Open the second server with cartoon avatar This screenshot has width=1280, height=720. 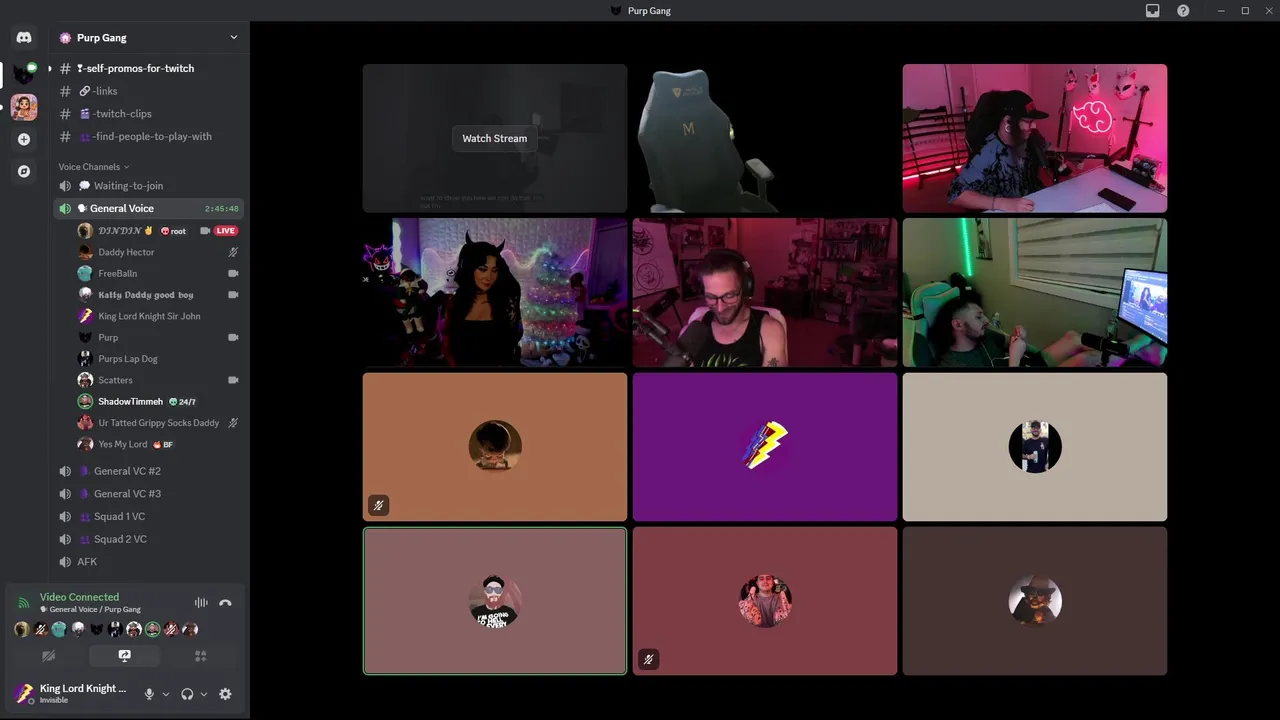24,107
